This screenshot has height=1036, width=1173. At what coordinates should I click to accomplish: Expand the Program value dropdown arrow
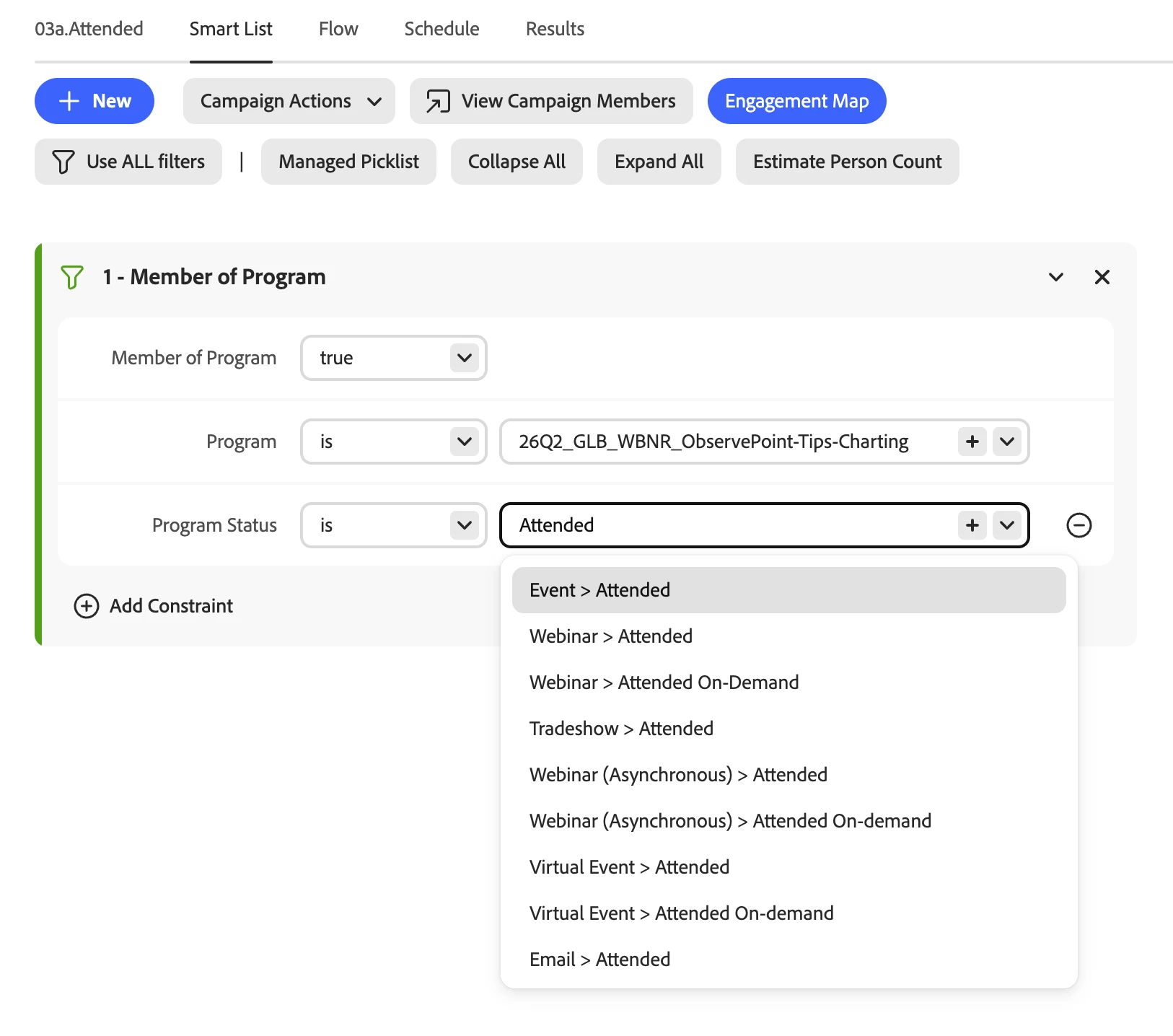(1007, 442)
